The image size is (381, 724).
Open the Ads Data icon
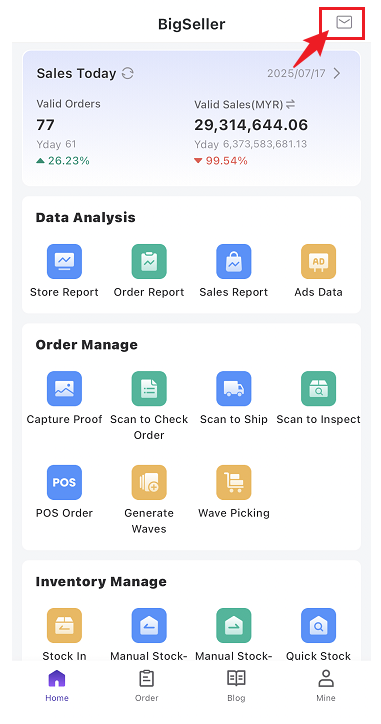tap(318, 261)
